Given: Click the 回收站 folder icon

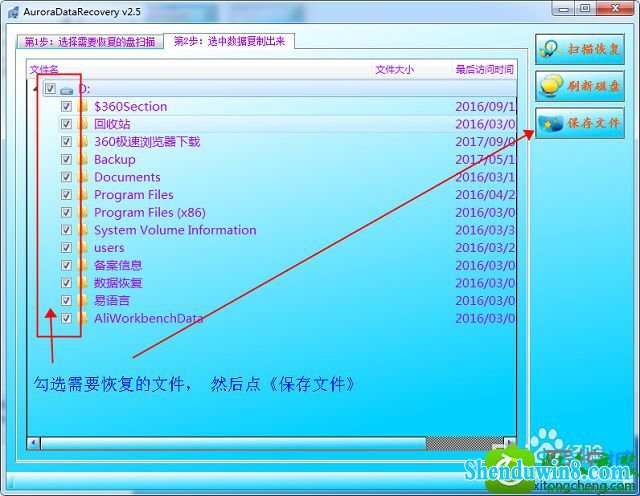Looking at the screenshot, I should pos(82,124).
